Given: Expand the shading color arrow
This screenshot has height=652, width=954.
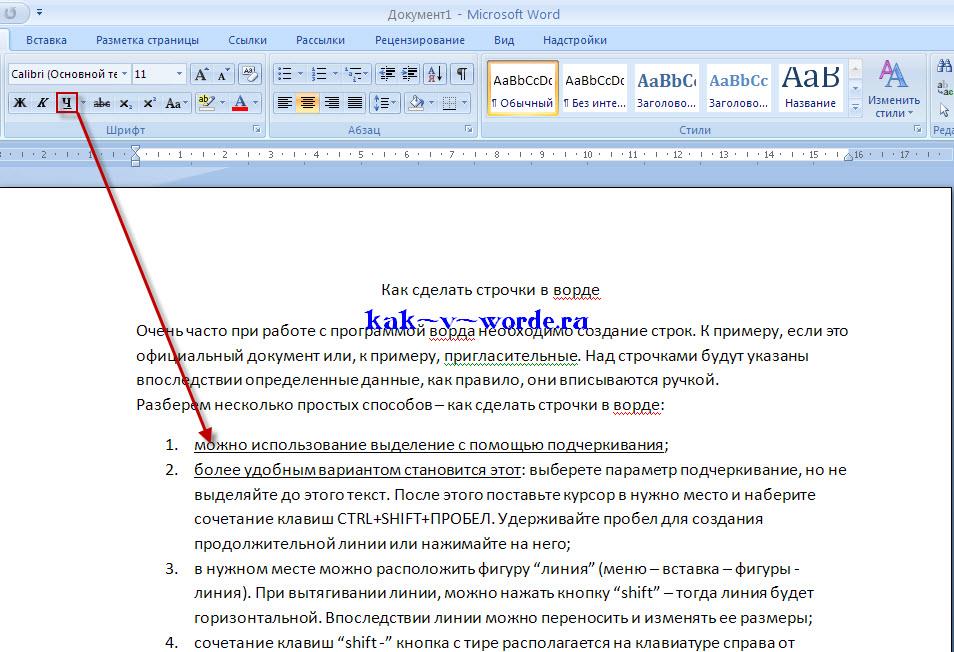Looking at the screenshot, I should click(x=431, y=103).
